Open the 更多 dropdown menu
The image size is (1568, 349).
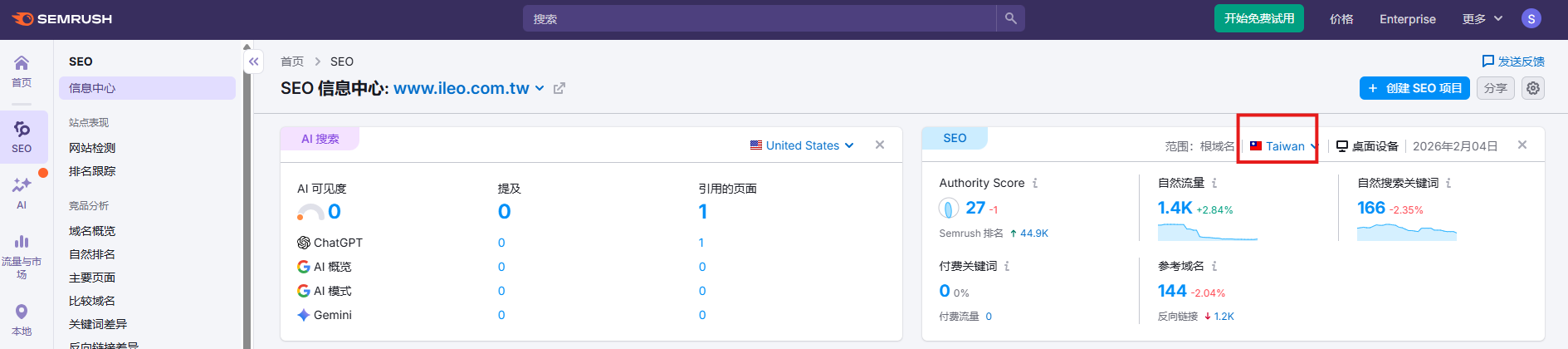[x=1483, y=18]
